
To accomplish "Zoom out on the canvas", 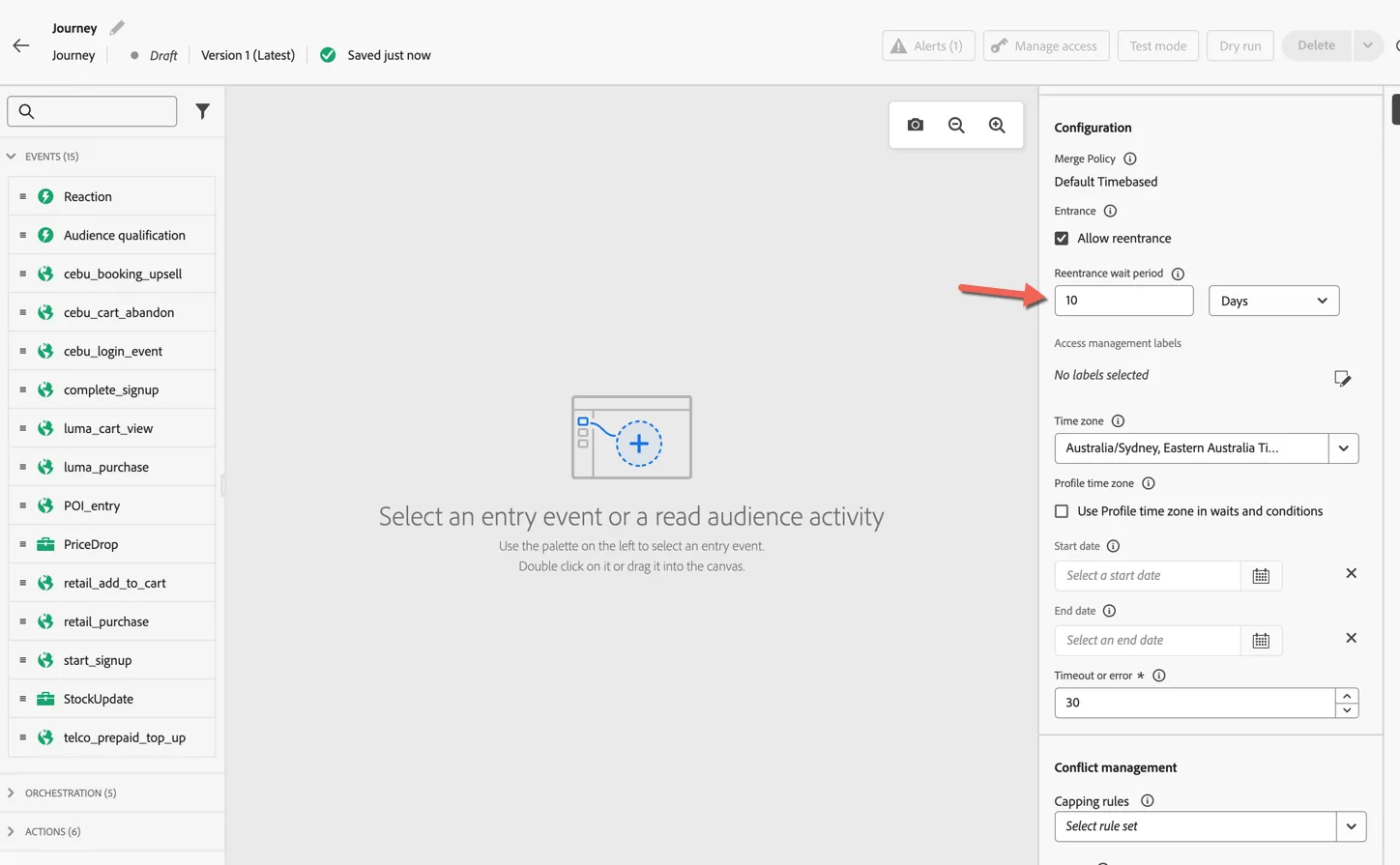I will [x=956, y=125].
